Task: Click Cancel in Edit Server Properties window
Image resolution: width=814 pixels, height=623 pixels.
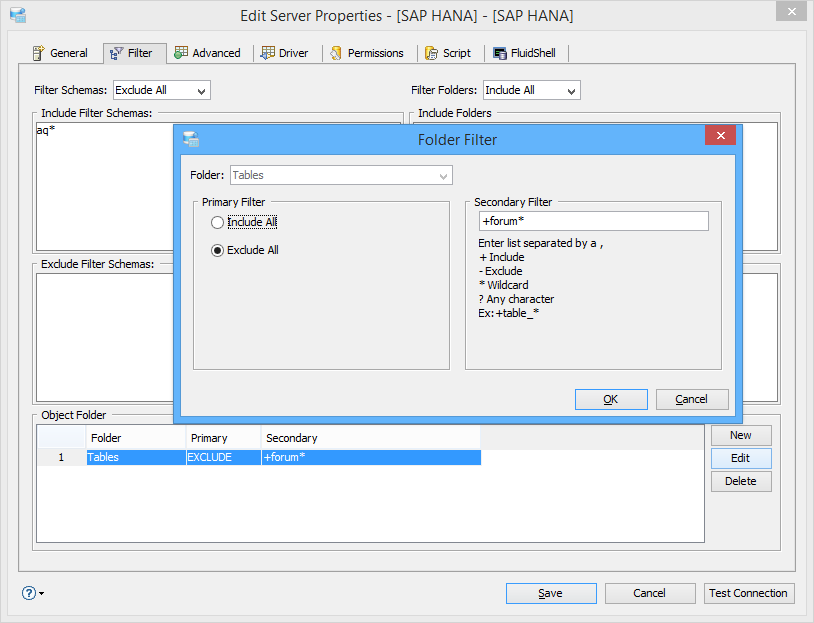Action: [x=650, y=593]
